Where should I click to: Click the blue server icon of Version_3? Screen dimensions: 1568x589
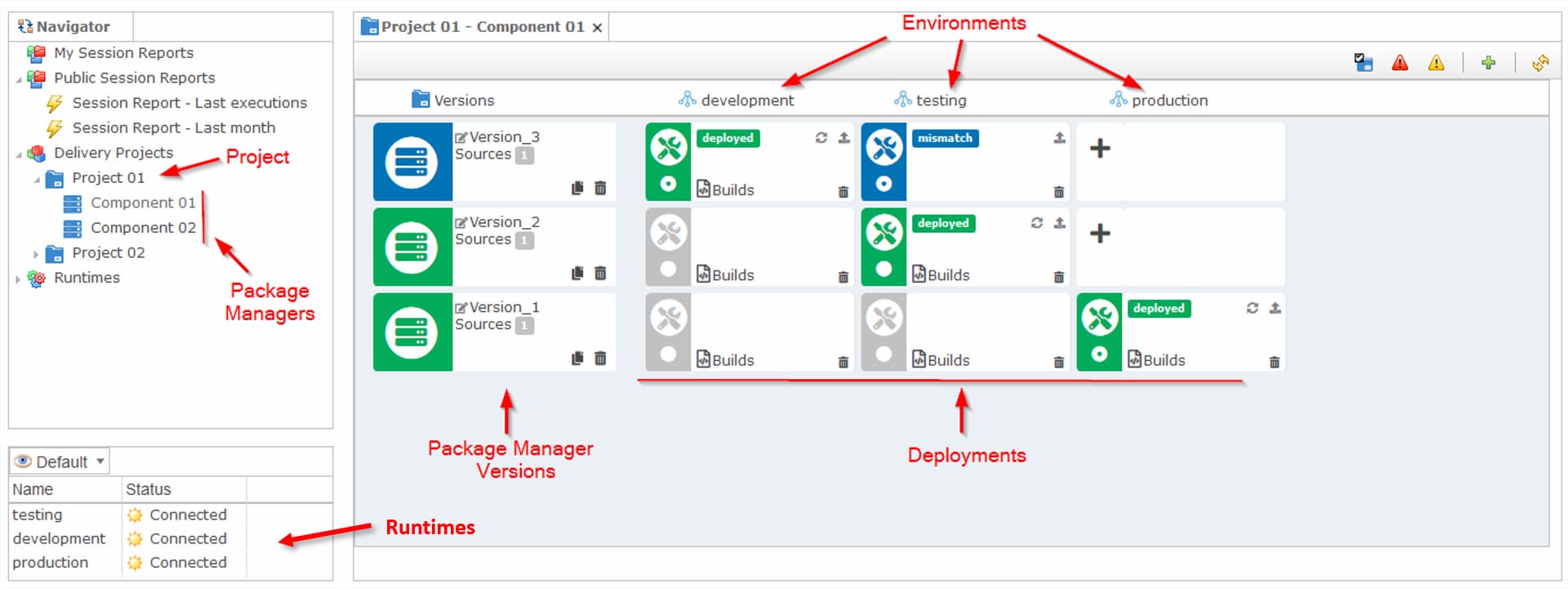click(412, 162)
